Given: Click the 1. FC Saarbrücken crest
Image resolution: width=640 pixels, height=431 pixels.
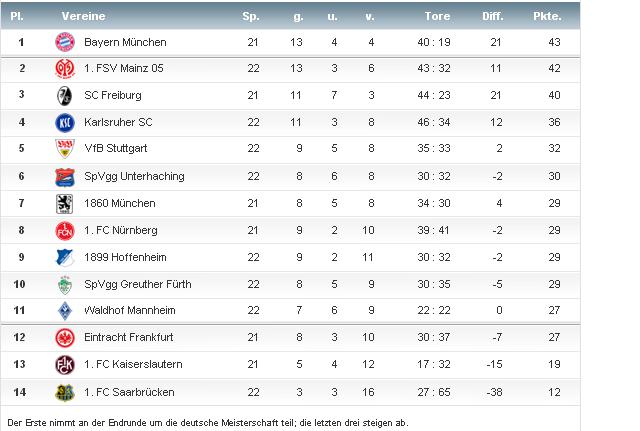Looking at the screenshot, I should click(x=65, y=392).
